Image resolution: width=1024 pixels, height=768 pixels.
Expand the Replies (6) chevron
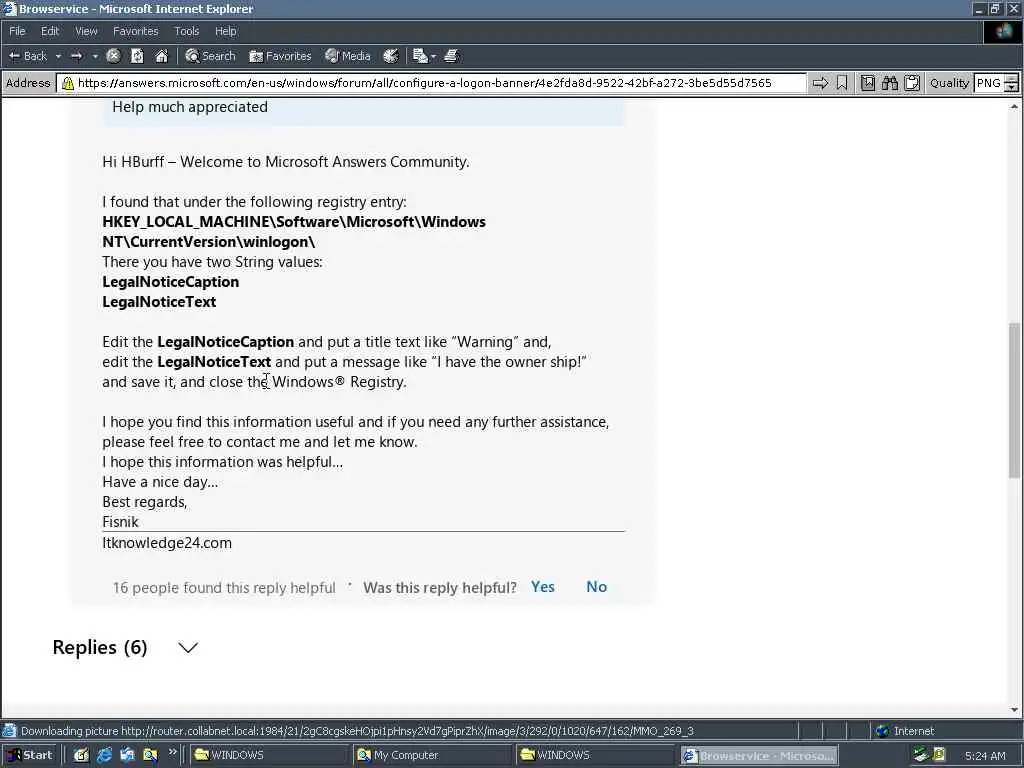click(187, 647)
